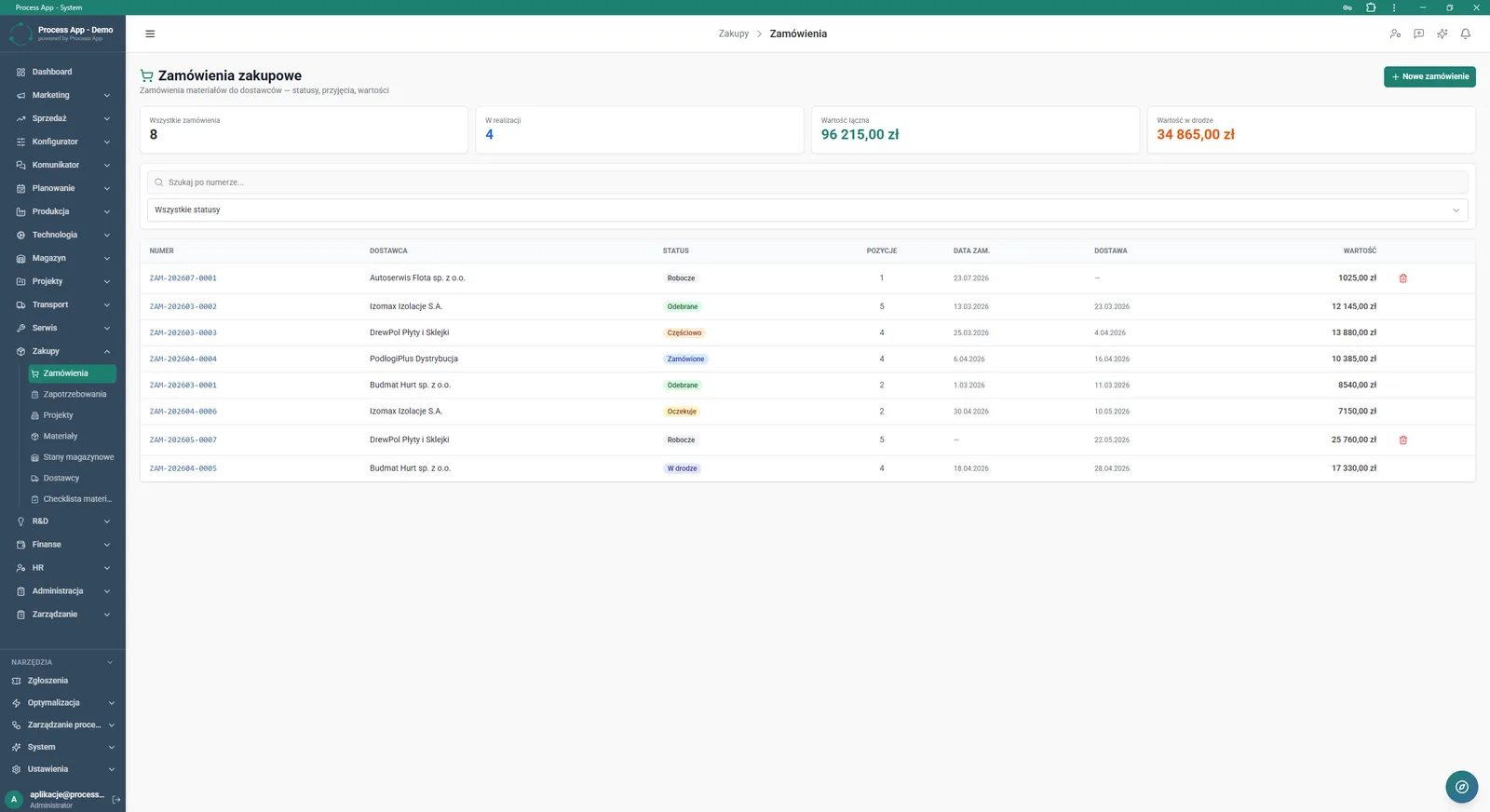
Task: Expand the Ustawienia chevron
Action: click(x=112, y=769)
